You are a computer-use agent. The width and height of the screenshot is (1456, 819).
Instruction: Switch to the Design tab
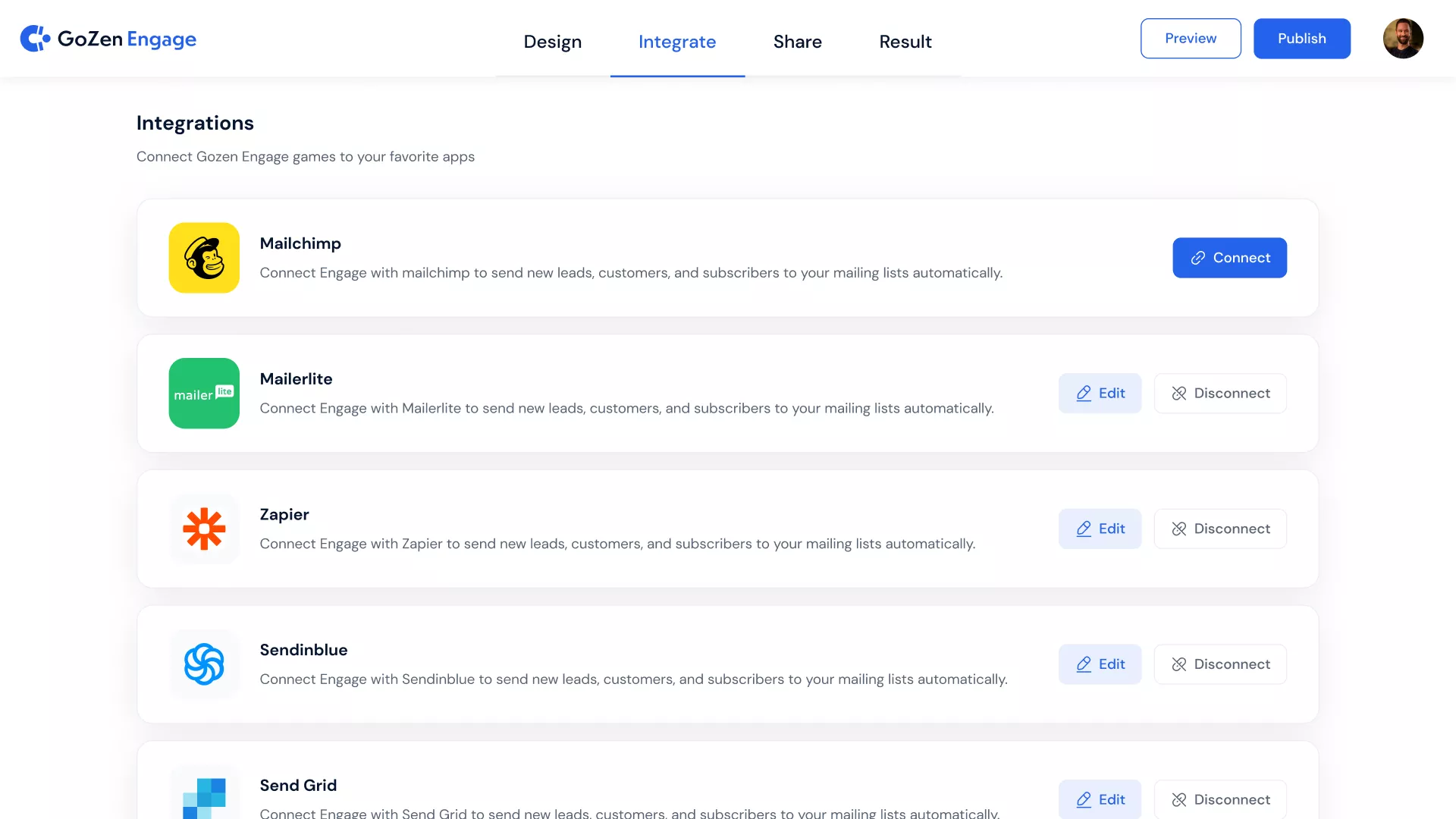click(552, 42)
